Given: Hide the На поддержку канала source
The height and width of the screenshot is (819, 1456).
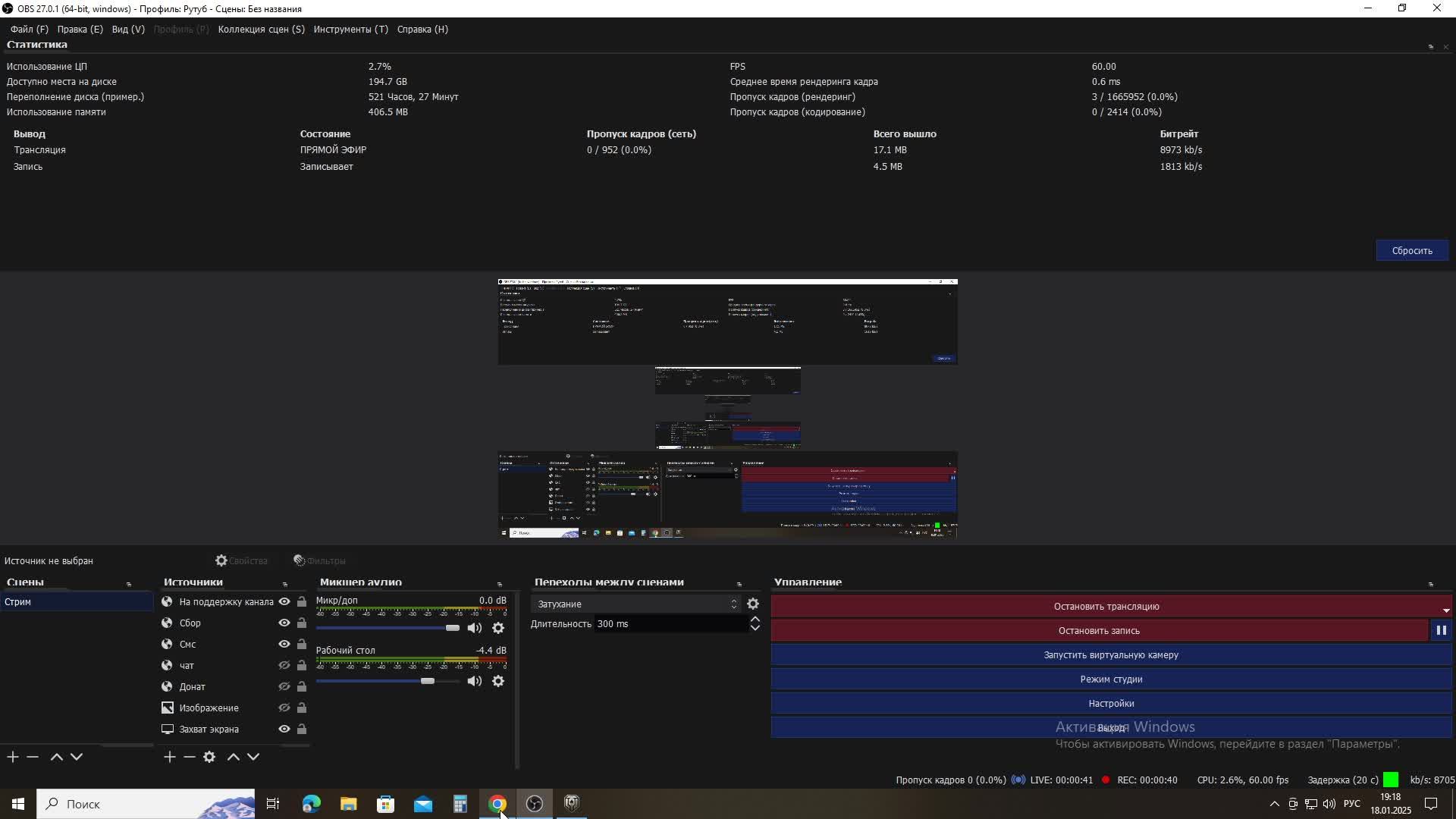Looking at the screenshot, I should coord(284,601).
